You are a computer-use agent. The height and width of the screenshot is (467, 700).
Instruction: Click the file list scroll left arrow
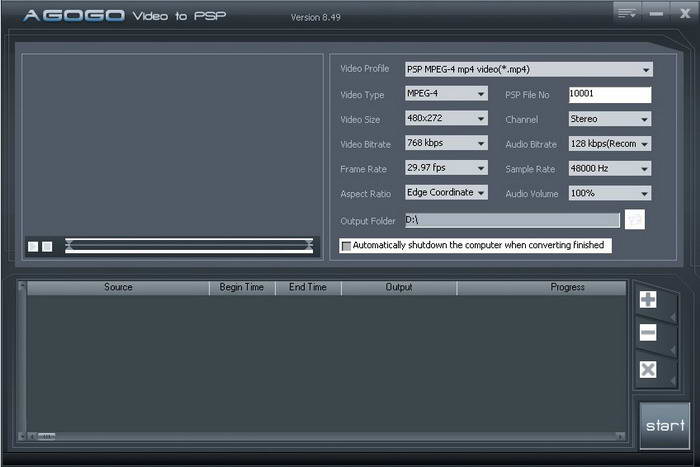point(32,436)
